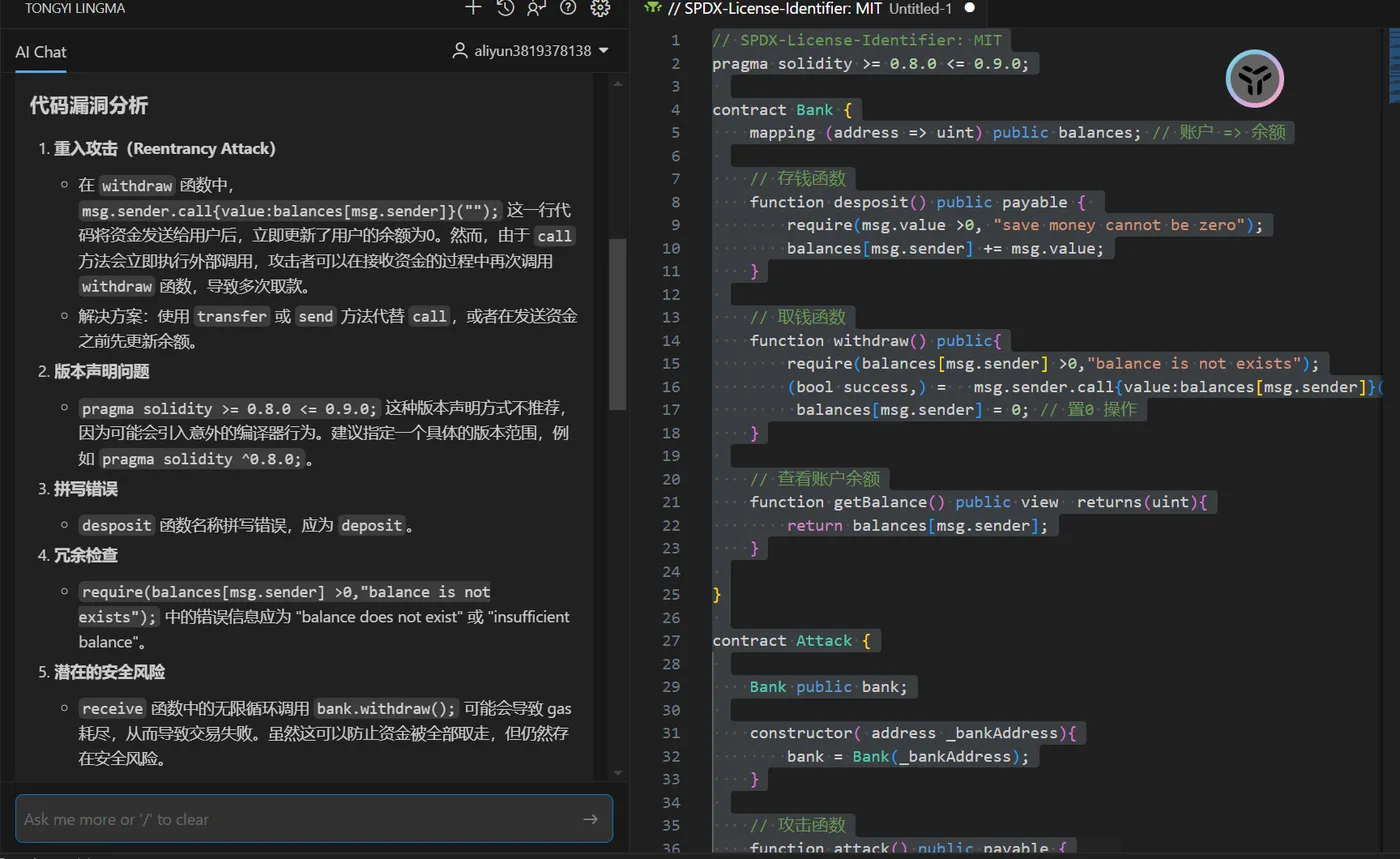This screenshot has width=1400, height=859.
Task: Click 'constructor( address _bankAddress){' line
Action: pos(913,733)
